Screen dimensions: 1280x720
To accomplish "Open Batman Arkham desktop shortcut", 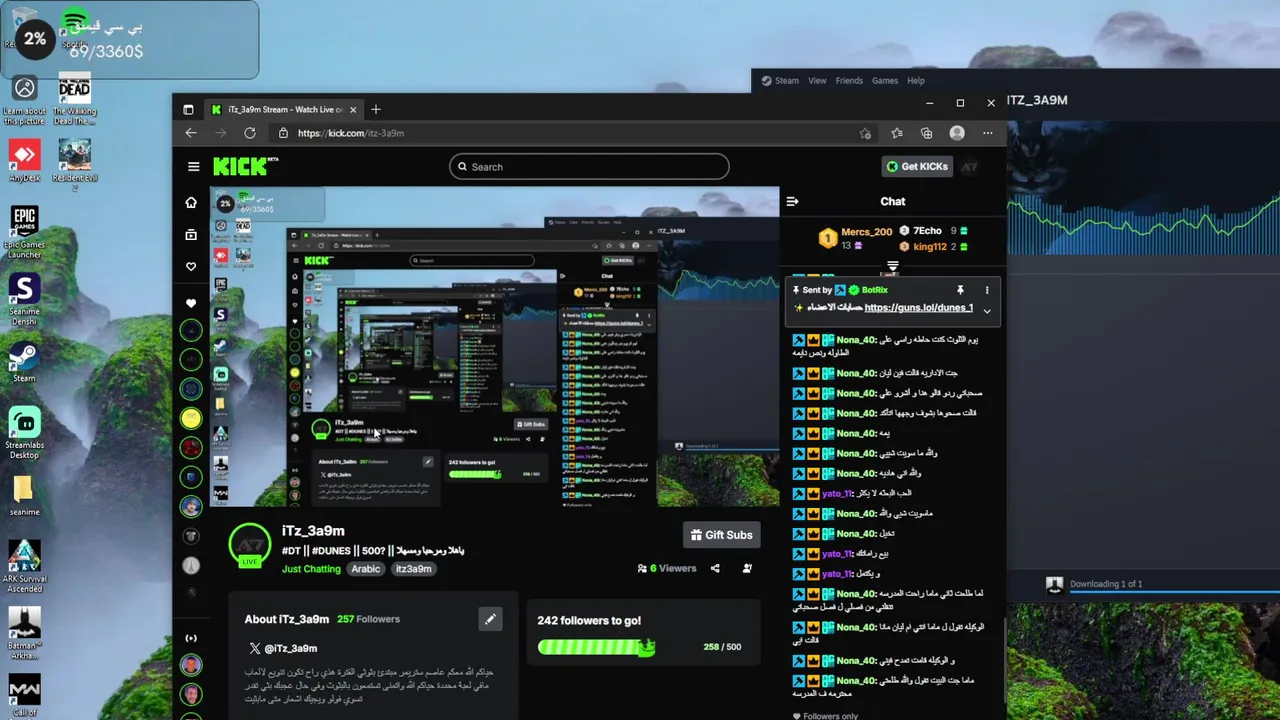I will point(24,631).
